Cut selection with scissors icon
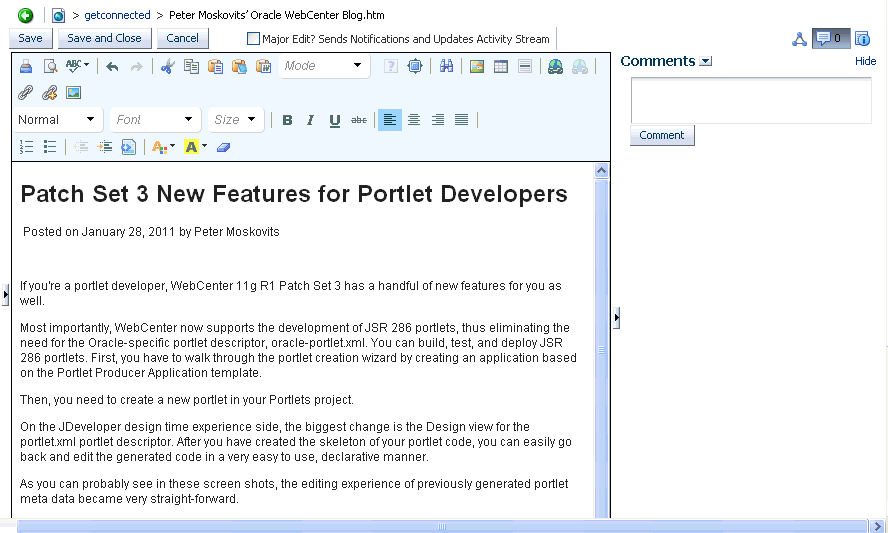The height and width of the screenshot is (533, 888). (x=167, y=66)
